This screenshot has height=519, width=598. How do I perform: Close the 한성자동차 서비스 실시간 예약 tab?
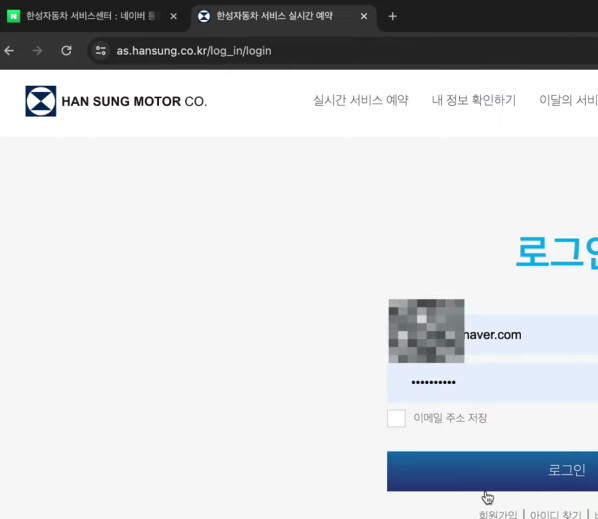pyautogui.click(x=364, y=16)
